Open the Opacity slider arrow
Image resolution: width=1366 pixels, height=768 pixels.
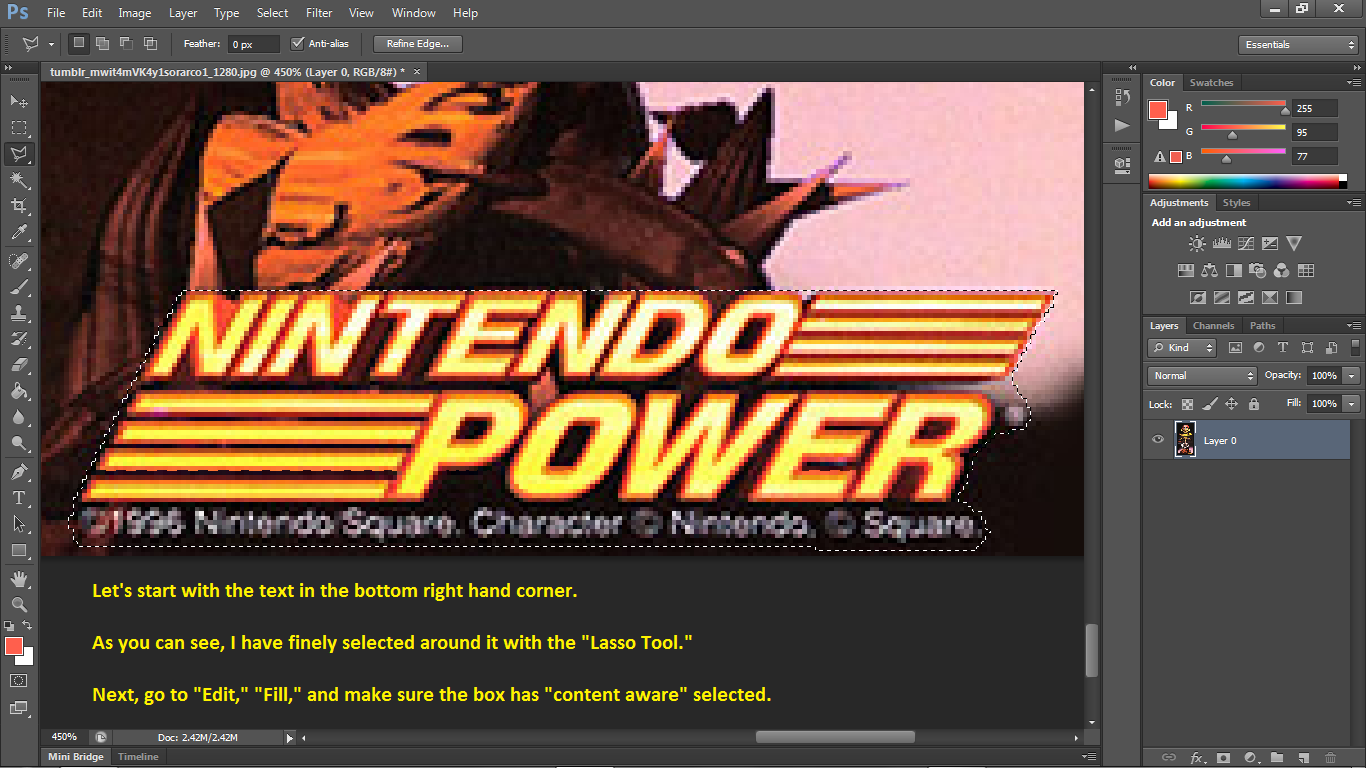[1352, 376]
